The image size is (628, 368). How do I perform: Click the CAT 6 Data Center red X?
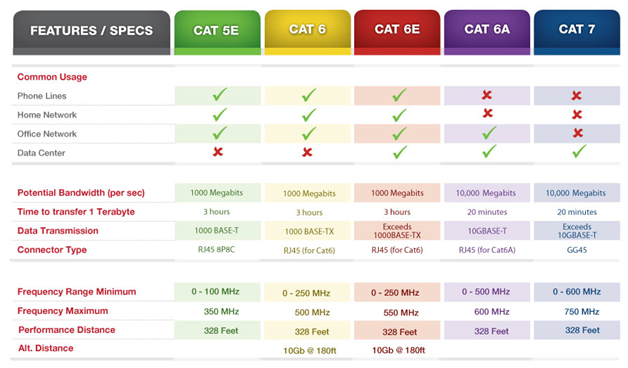pyautogui.click(x=307, y=152)
